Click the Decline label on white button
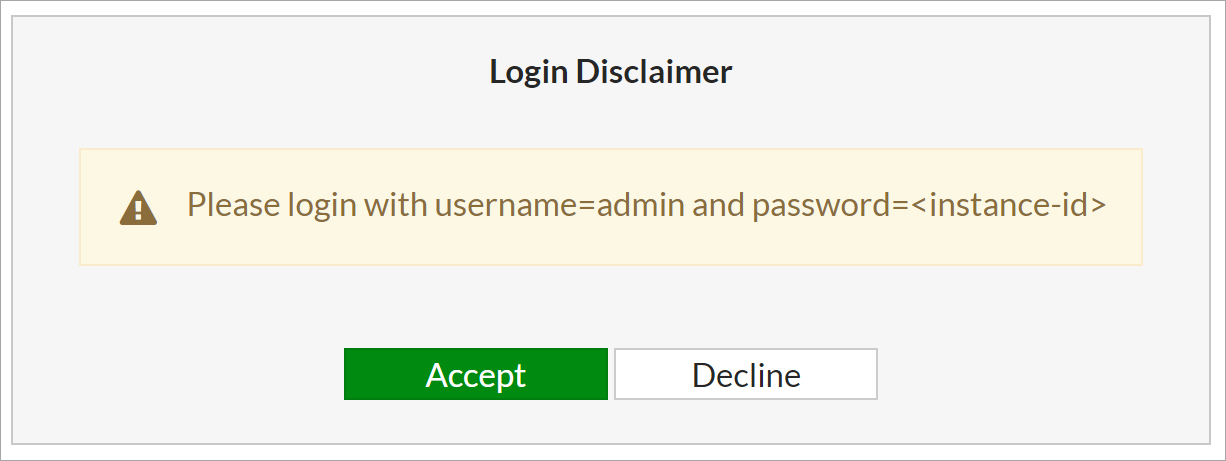This screenshot has width=1226, height=461. (746, 375)
